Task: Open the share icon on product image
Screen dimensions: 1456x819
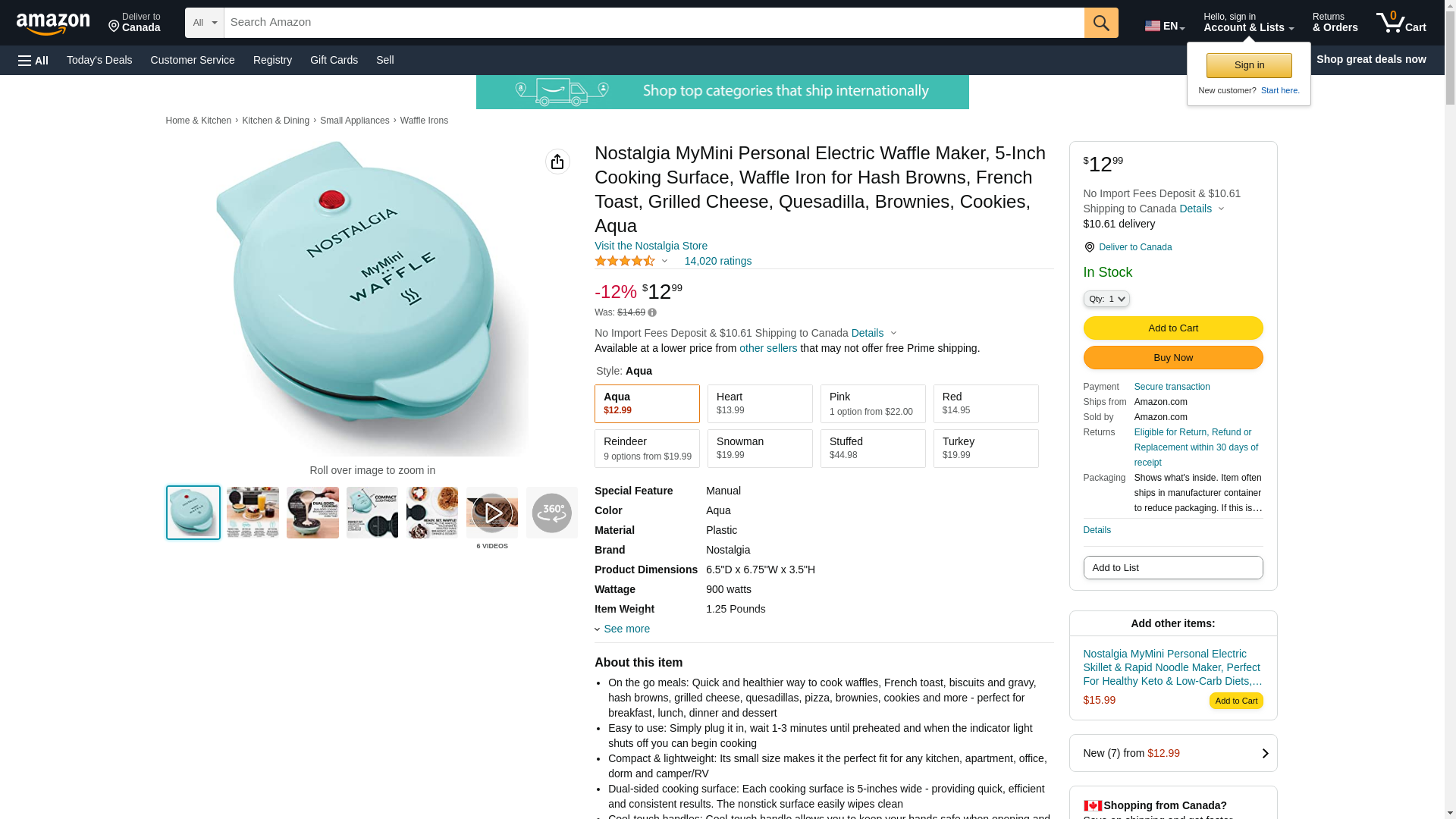Action: [557, 162]
